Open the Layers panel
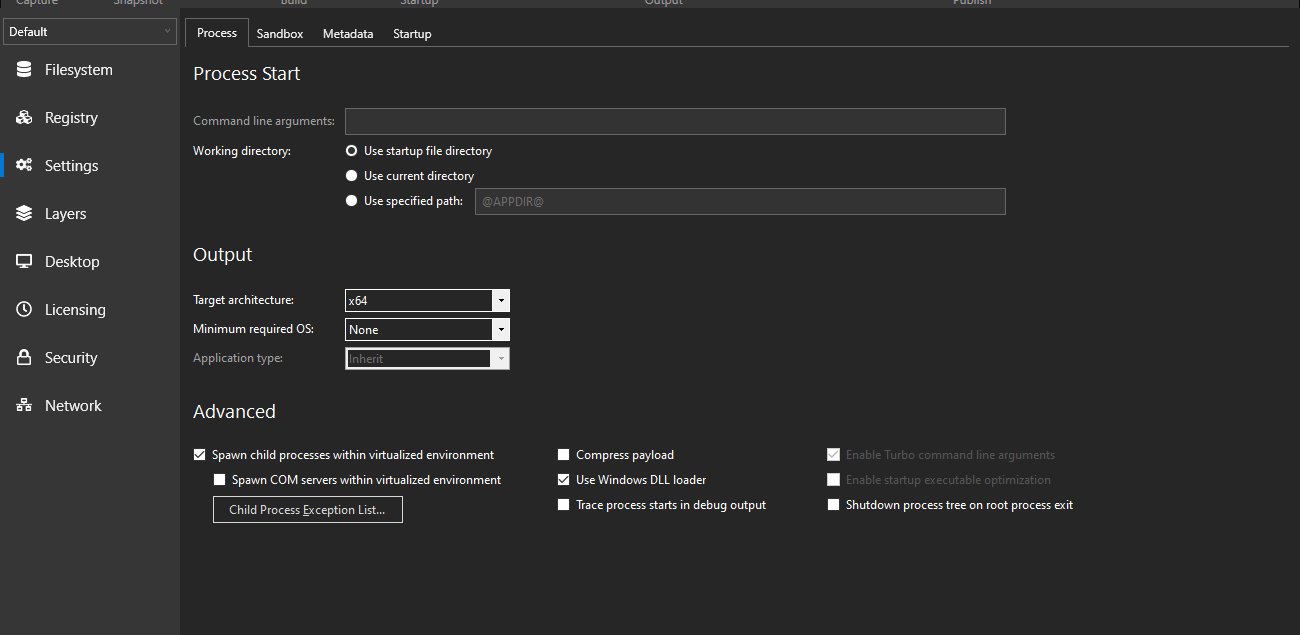The width and height of the screenshot is (1300, 635). (66, 213)
